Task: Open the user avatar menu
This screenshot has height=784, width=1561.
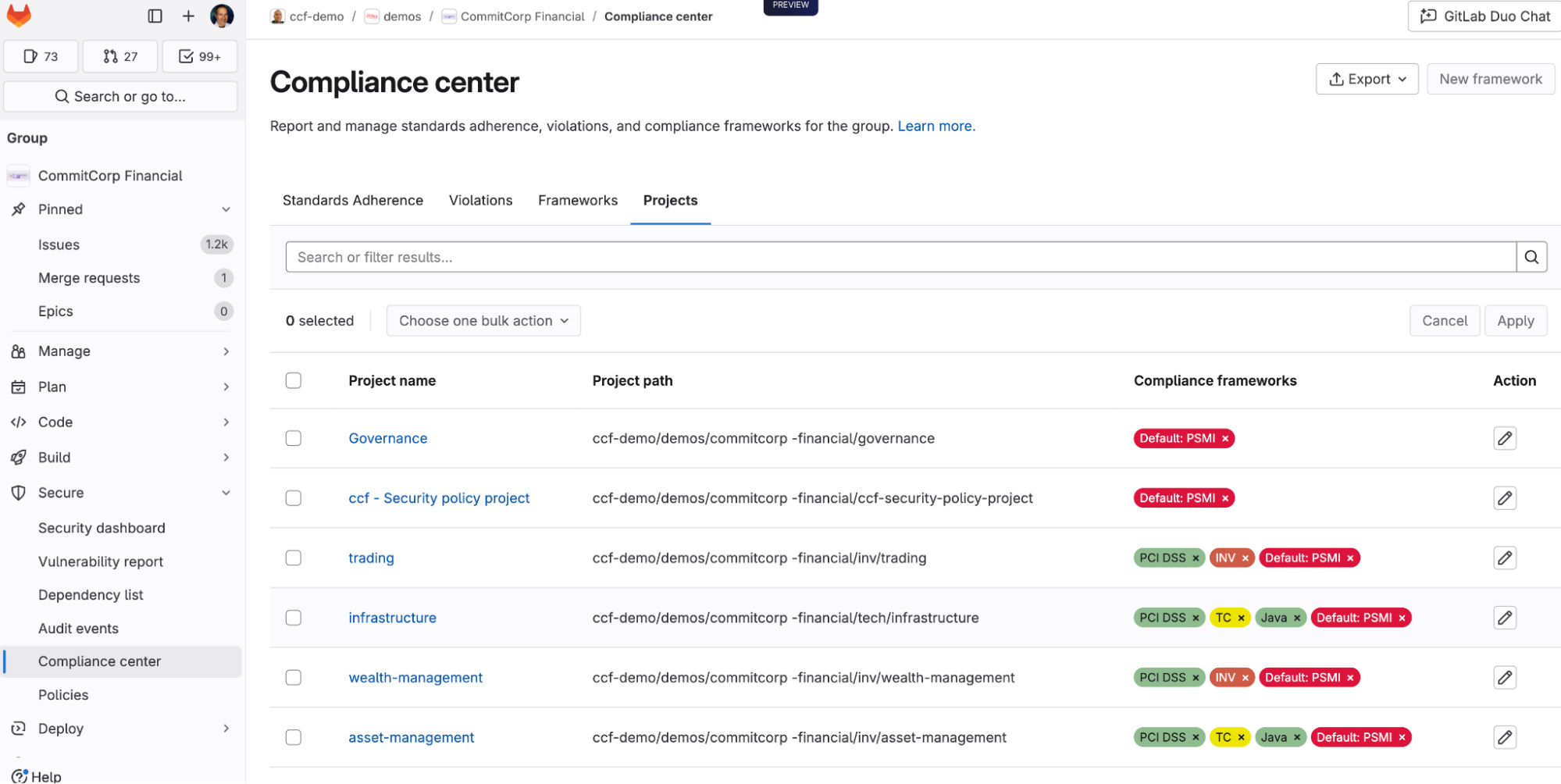Action: [222, 16]
